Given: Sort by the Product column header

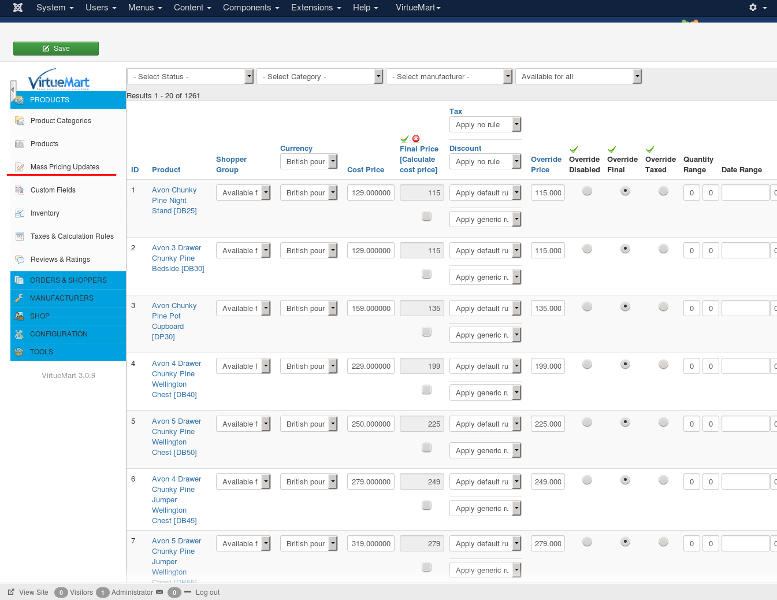Looking at the screenshot, I should tap(166, 169).
